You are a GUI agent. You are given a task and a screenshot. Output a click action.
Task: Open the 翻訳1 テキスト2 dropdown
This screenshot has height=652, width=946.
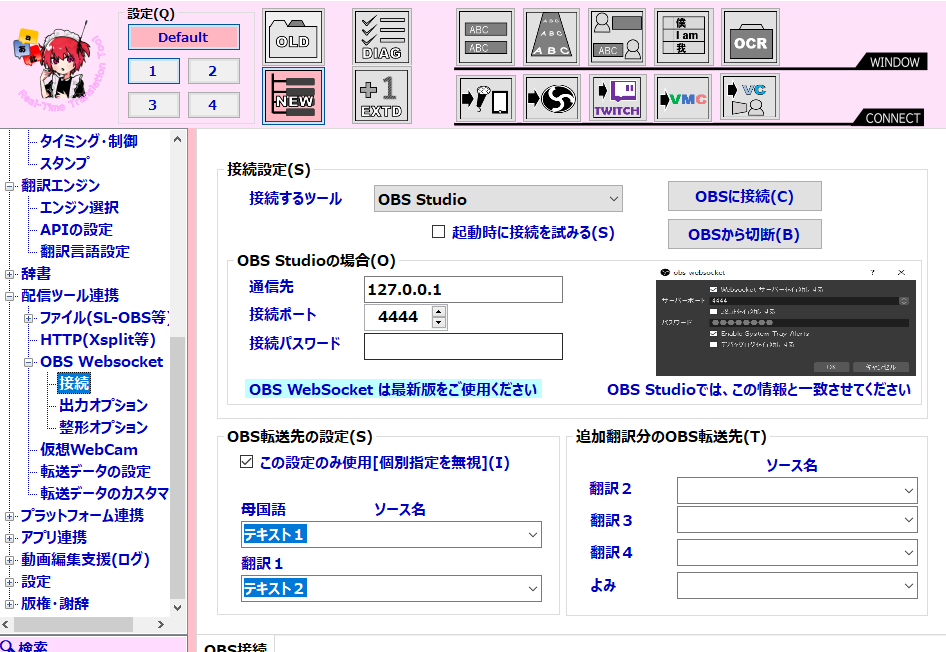point(391,588)
